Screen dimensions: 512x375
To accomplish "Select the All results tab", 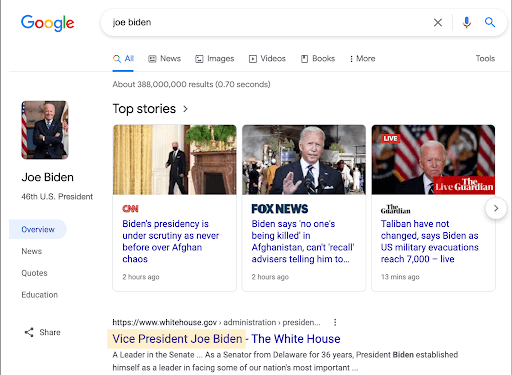I will point(123,59).
